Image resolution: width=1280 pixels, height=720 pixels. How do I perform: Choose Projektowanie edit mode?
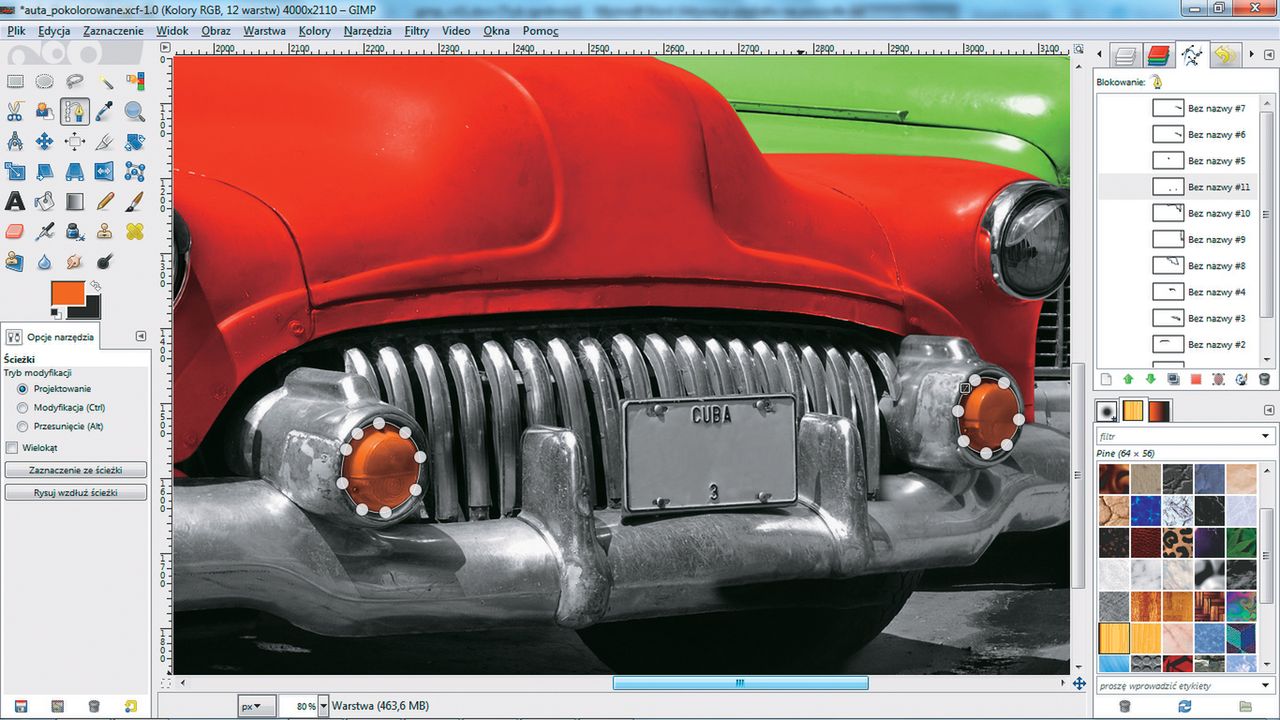54,388
